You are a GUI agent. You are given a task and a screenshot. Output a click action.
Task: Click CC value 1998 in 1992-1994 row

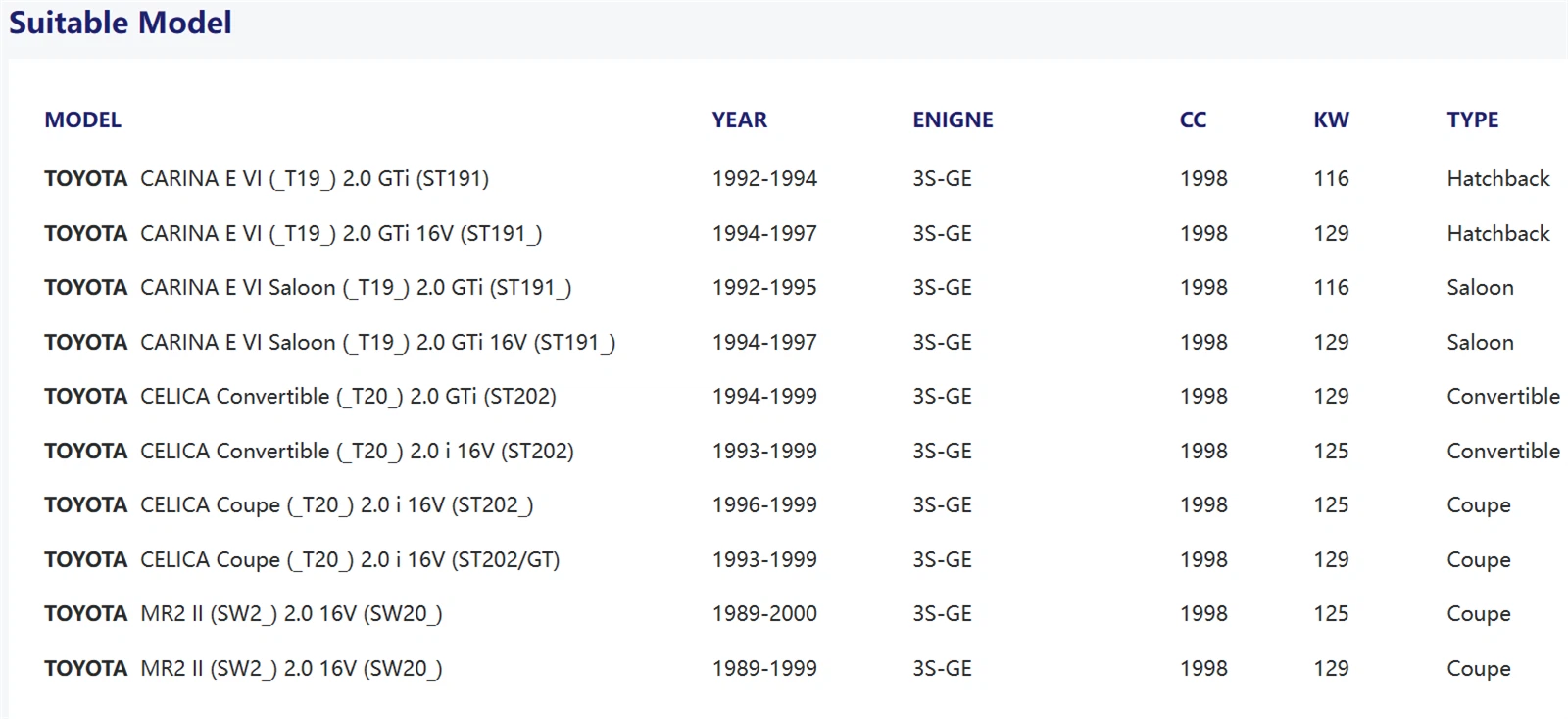tap(1203, 179)
